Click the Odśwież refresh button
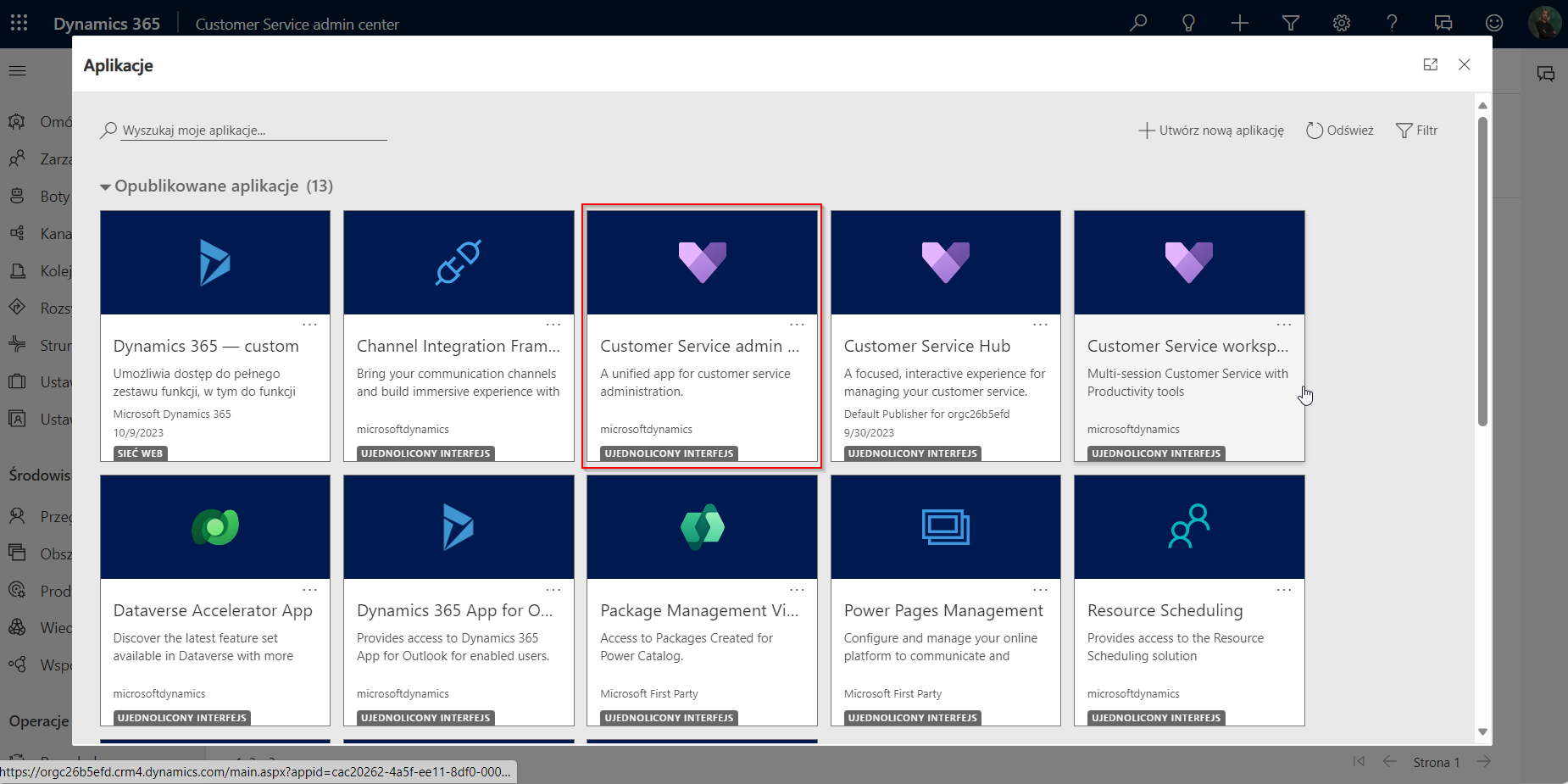Screen dimensions: 1568x784 click(x=1339, y=131)
